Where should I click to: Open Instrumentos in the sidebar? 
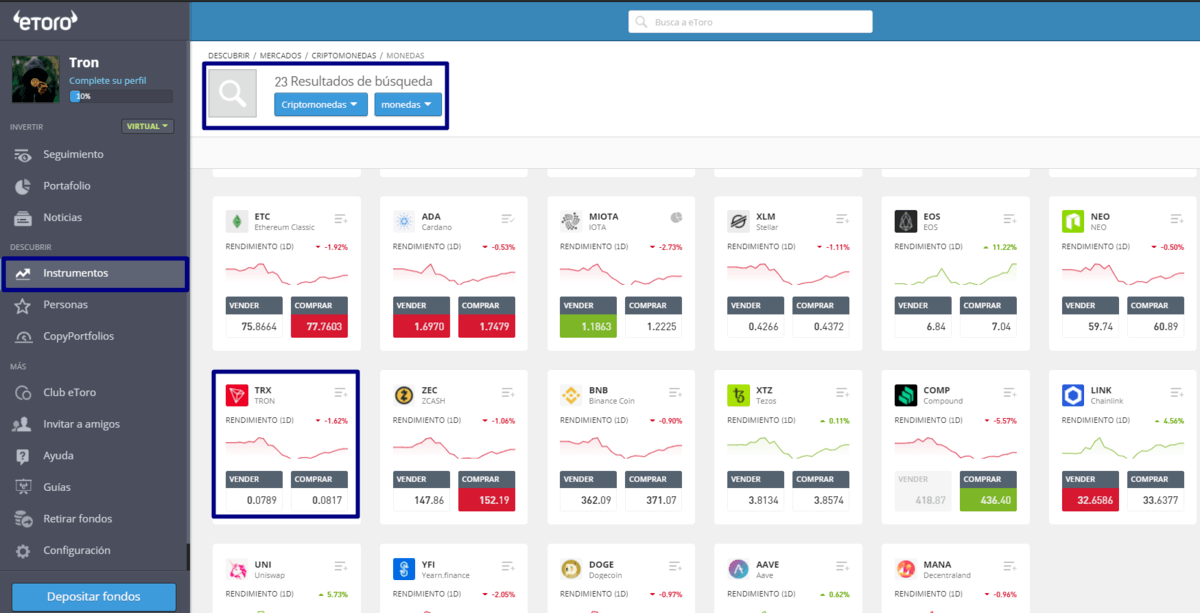click(x=76, y=273)
